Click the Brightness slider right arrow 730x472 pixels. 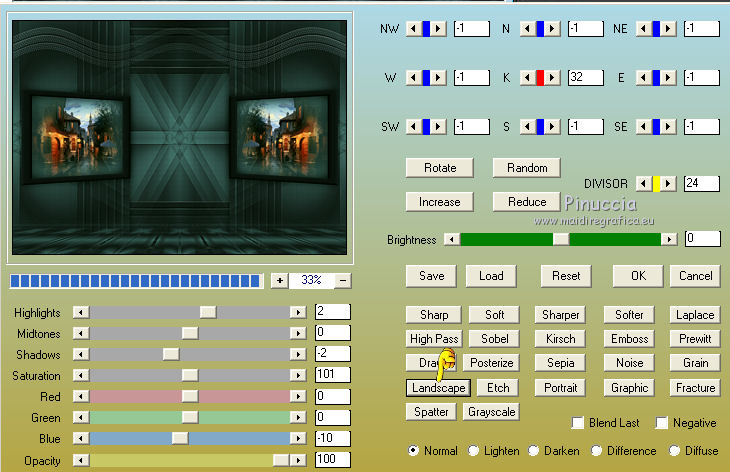click(669, 239)
